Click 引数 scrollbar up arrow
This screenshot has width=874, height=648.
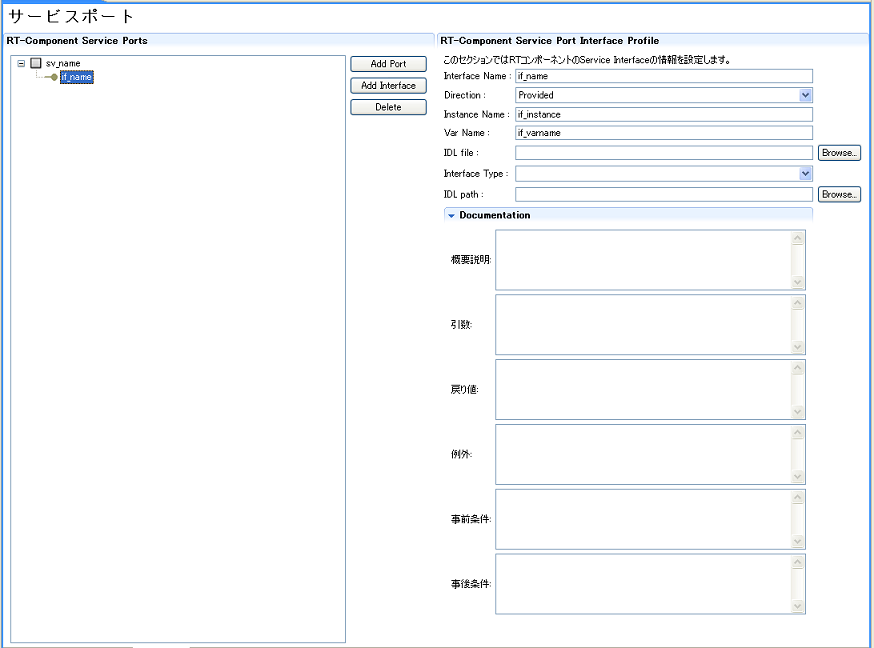point(798,303)
